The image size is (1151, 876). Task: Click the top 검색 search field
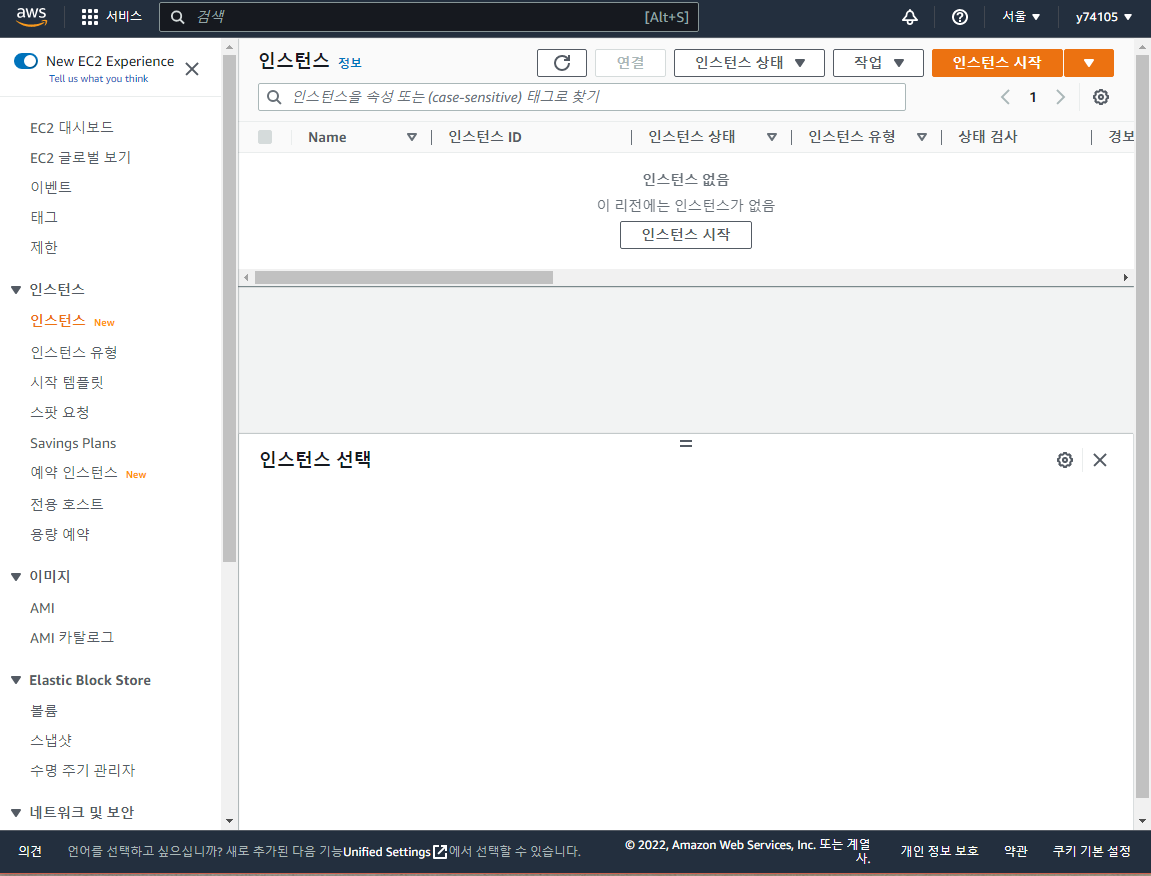click(429, 17)
